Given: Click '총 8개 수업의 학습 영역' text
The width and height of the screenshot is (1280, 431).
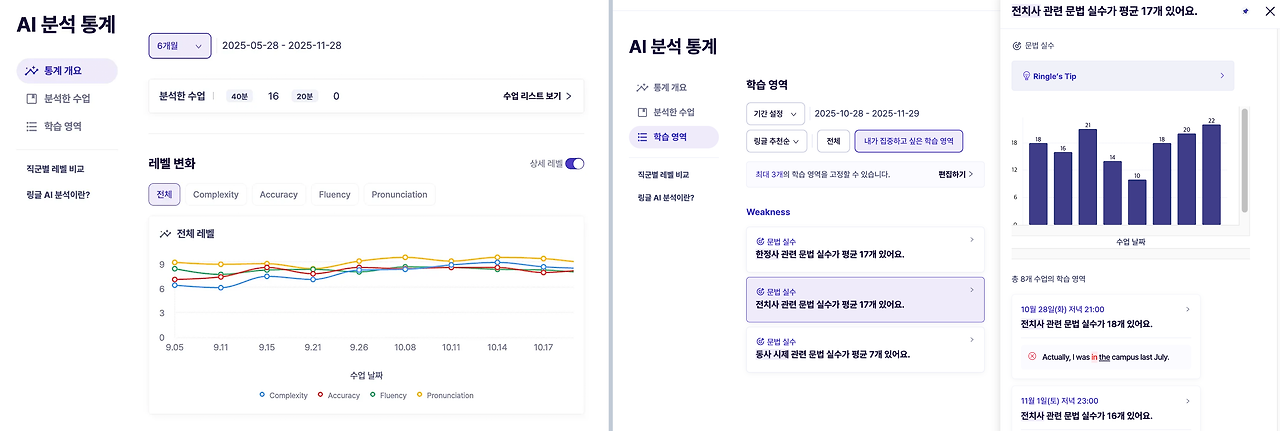Looking at the screenshot, I should (x=1049, y=279).
